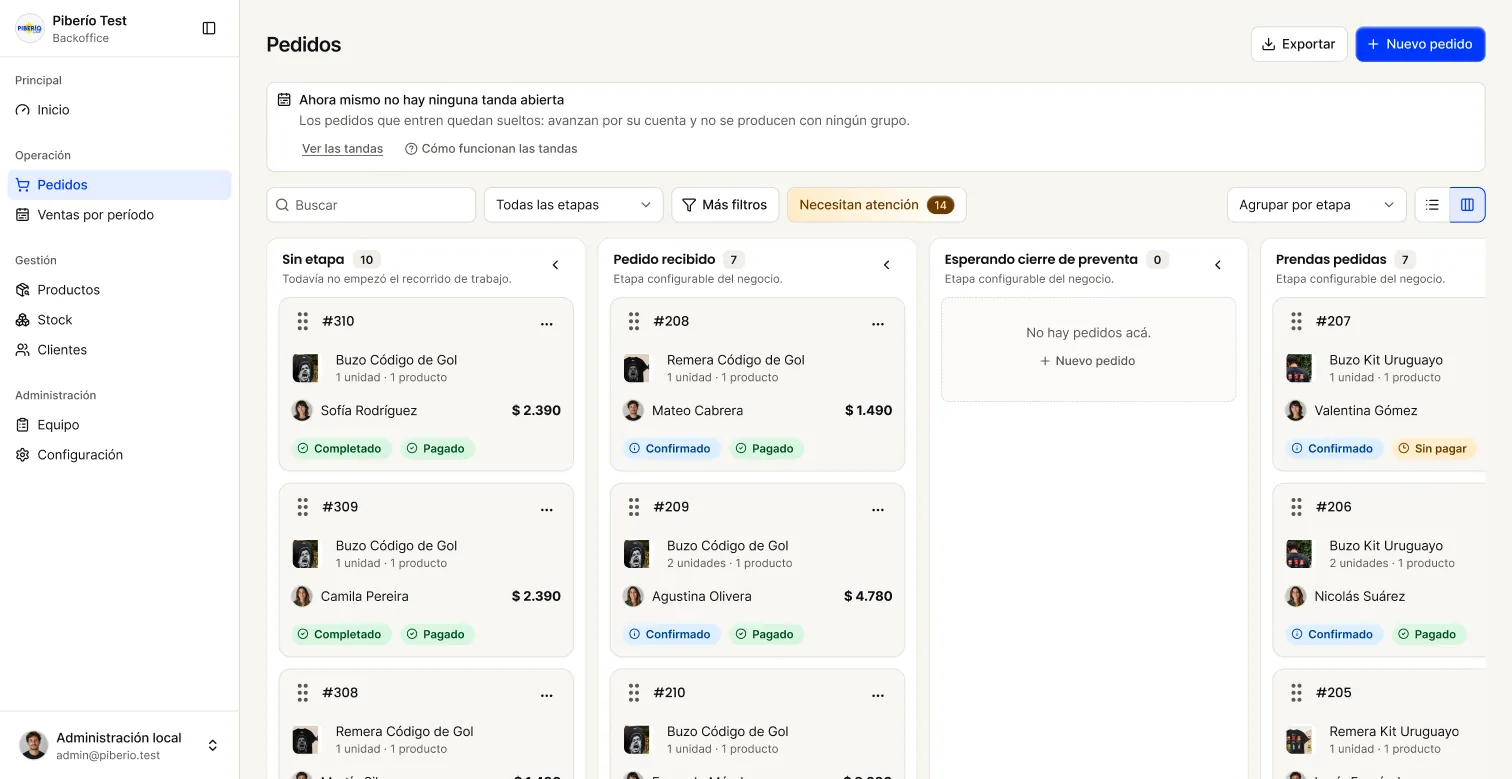Click the Sin pagar badge on order #207

1434,449
